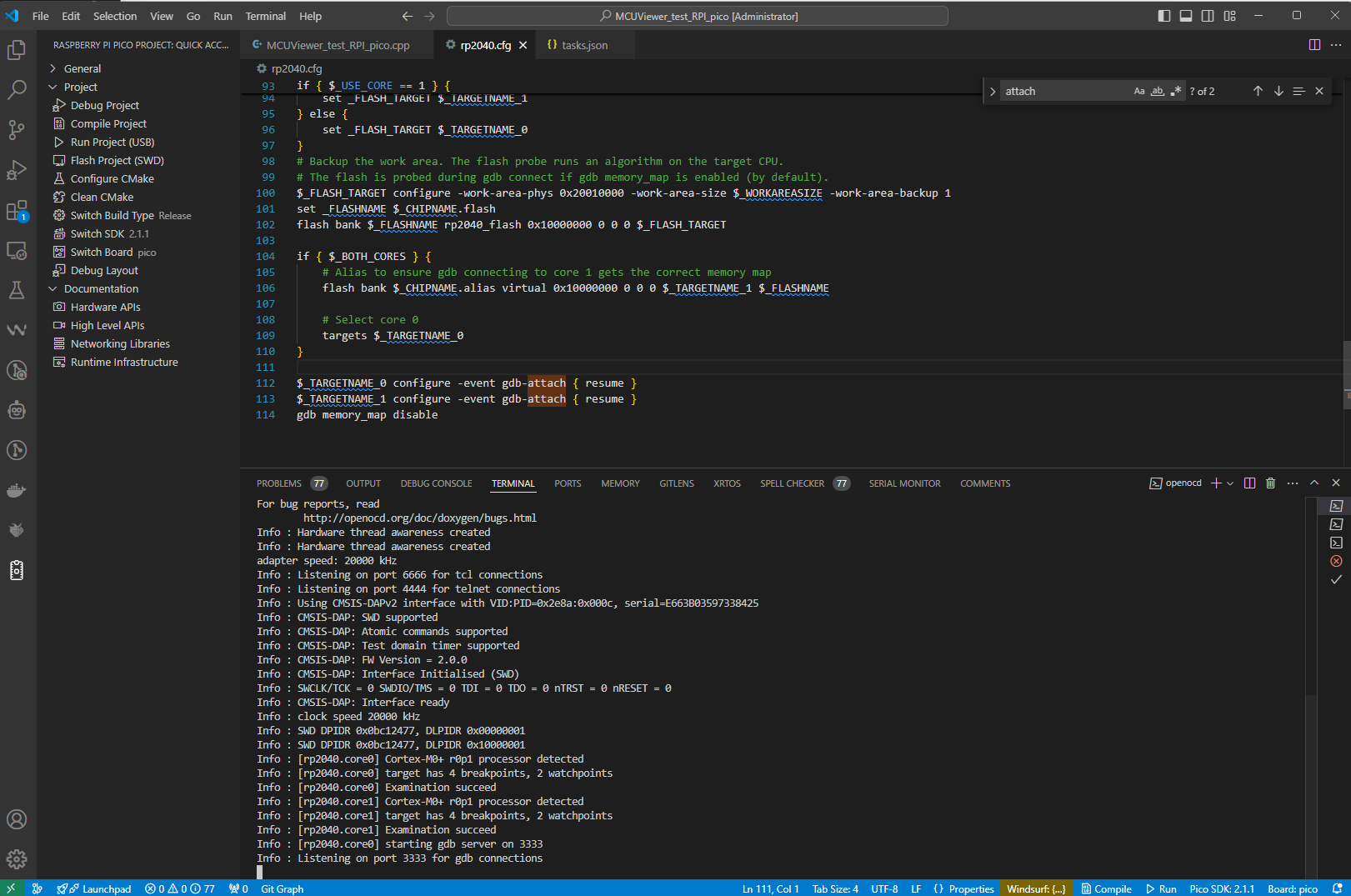The width and height of the screenshot is (1351, 896).
Task: Open the Explorer view in activity bar
Action: coord(17,50)
